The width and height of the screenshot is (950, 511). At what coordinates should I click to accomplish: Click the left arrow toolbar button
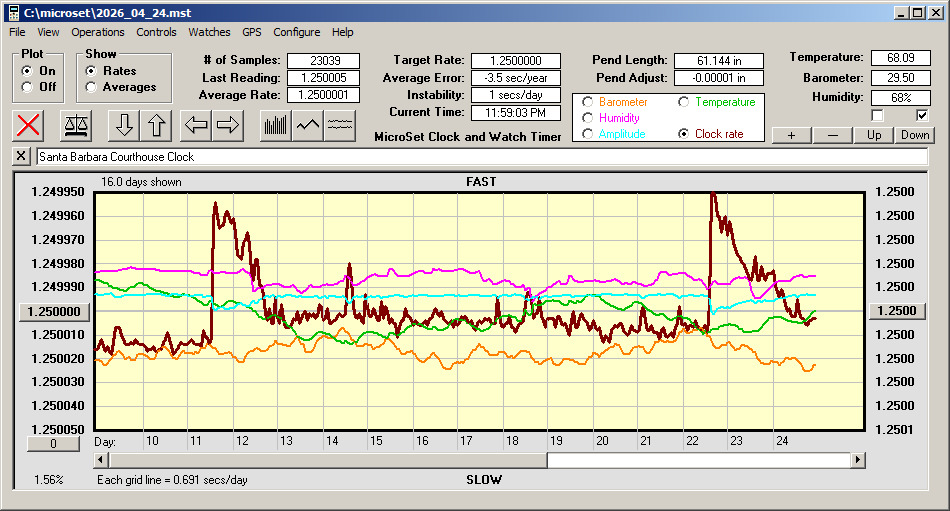[x=197, y=125]
